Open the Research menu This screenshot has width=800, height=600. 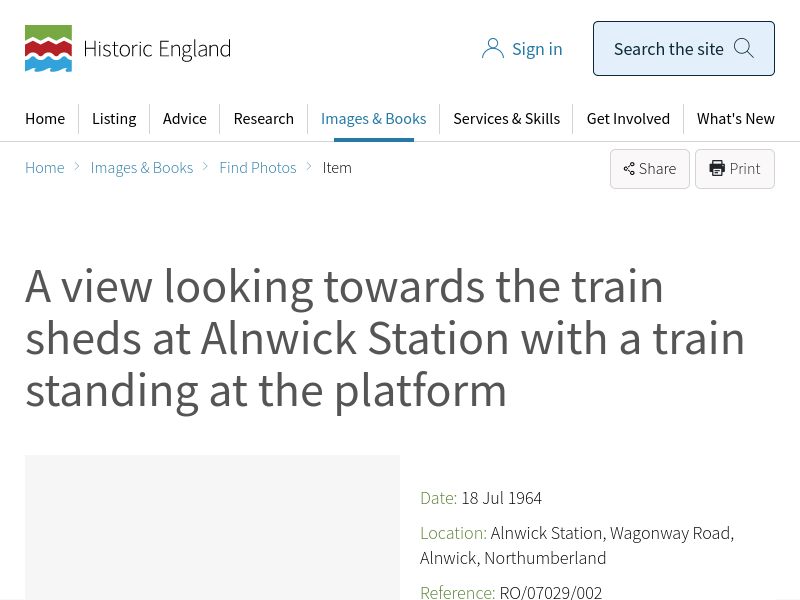point(264,118)
